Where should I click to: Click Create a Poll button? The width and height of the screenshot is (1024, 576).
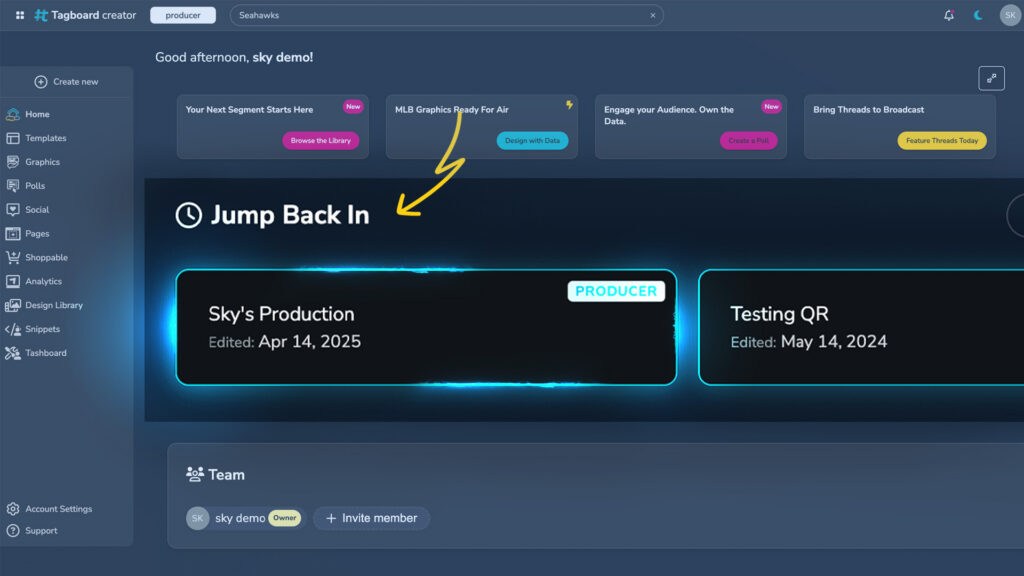click(x=748, y=140)
